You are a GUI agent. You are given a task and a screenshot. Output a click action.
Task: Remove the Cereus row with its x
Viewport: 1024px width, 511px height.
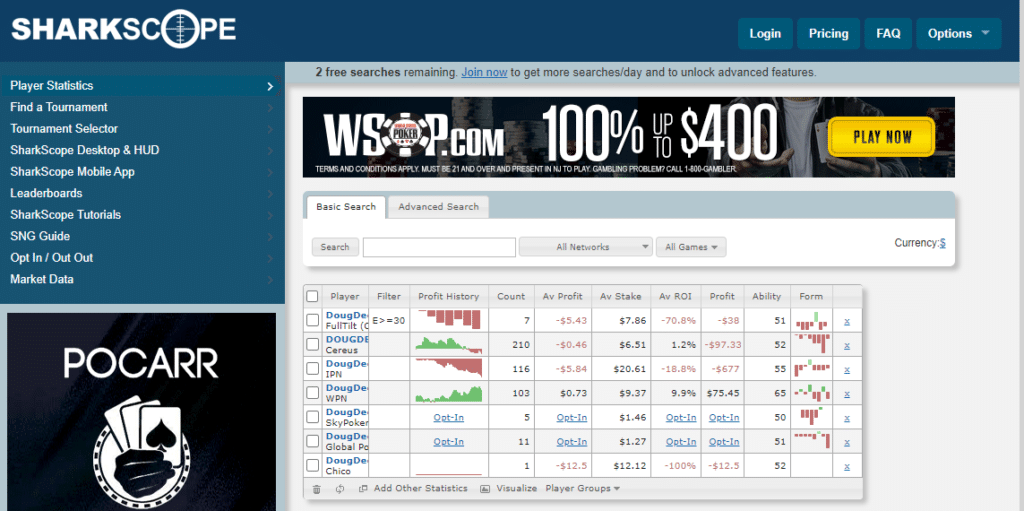pos(847,346)
